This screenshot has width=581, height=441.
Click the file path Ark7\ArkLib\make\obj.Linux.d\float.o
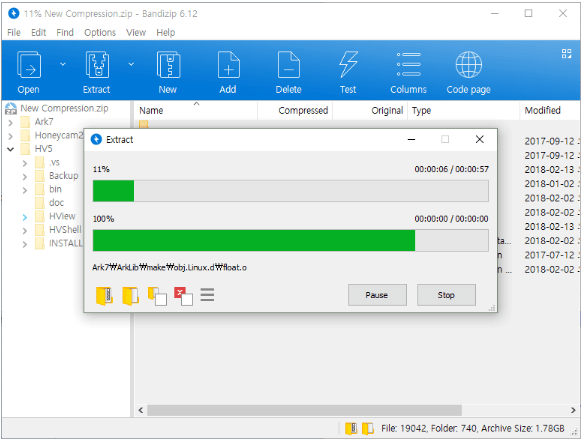click(169, 267)
